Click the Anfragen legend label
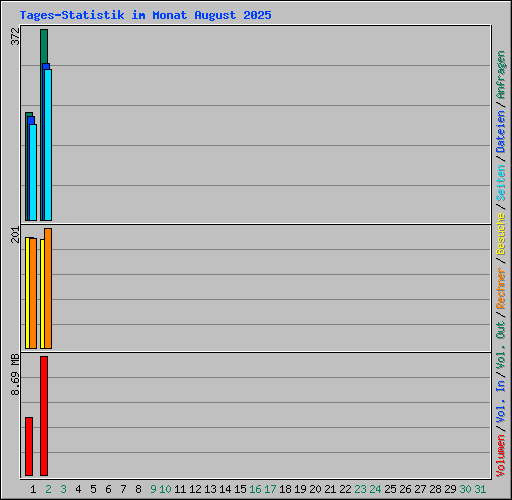Viewport: 512px width, 500px height. pyautogui.click(x=501, y=75)
